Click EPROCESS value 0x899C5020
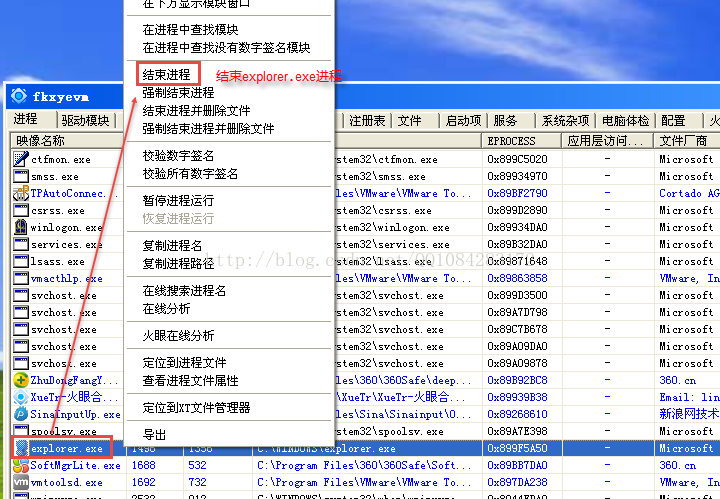 [518, 159]
